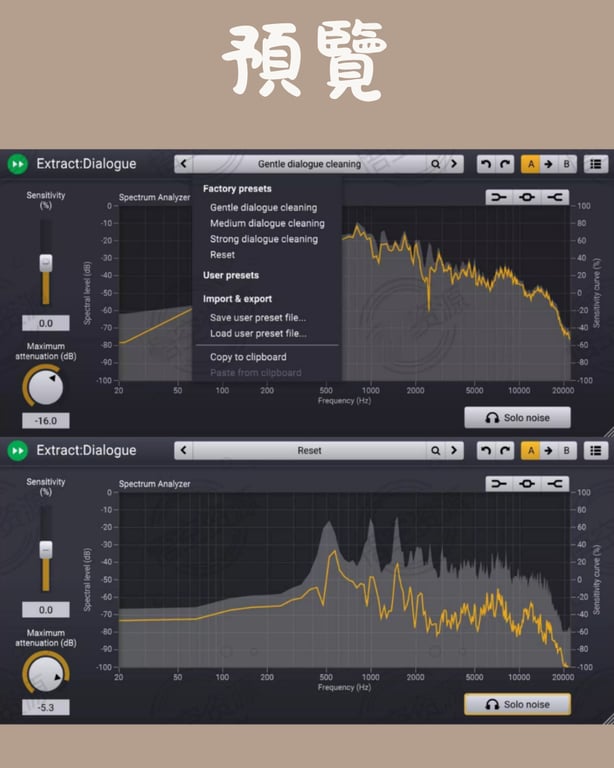Click Maximum attenuation knob in lower plugin
This screenshot has width=614, height=768.
pos(46,673)
